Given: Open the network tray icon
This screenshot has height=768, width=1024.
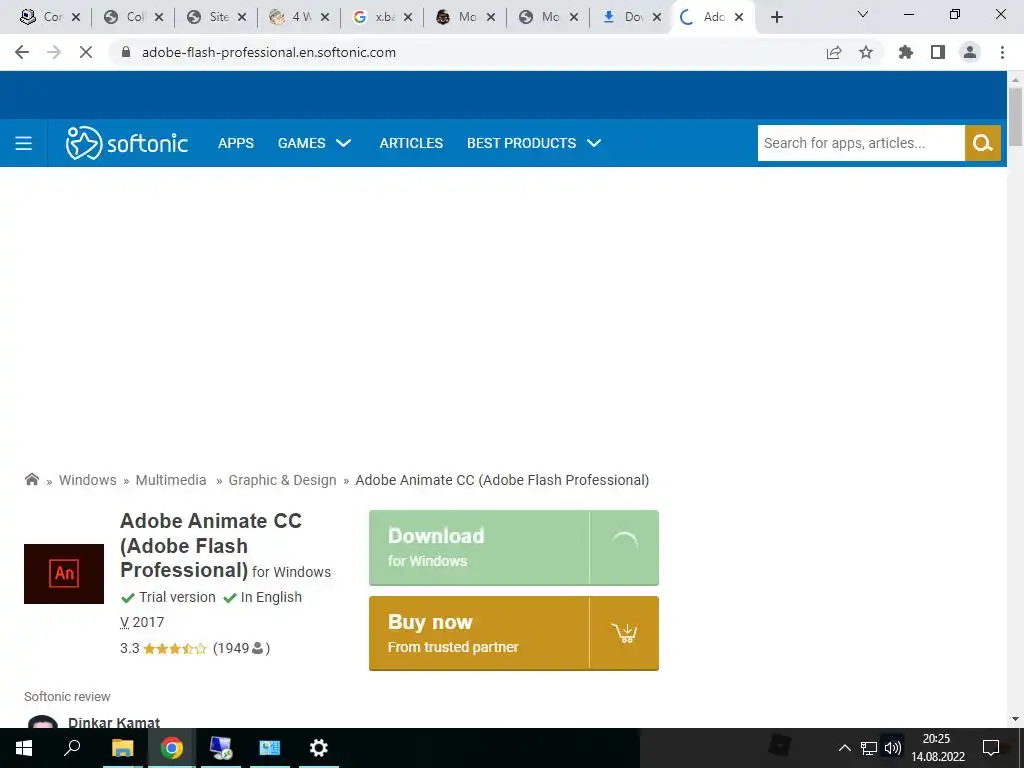Looking at the screenshot, I should tap(869, 748).
